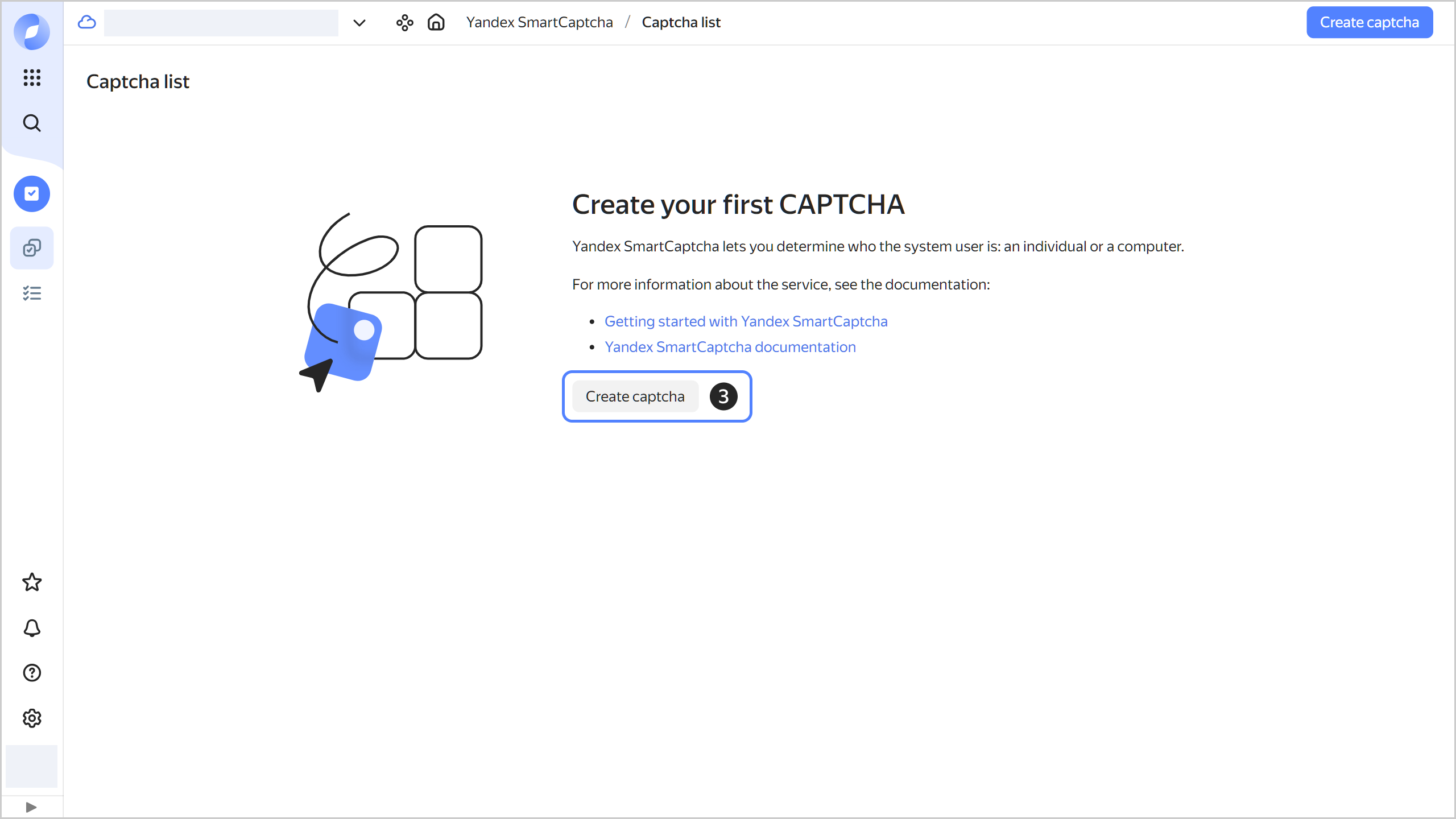
Task: Go to the Home icon in the toolbar
Action: (436, 23)
